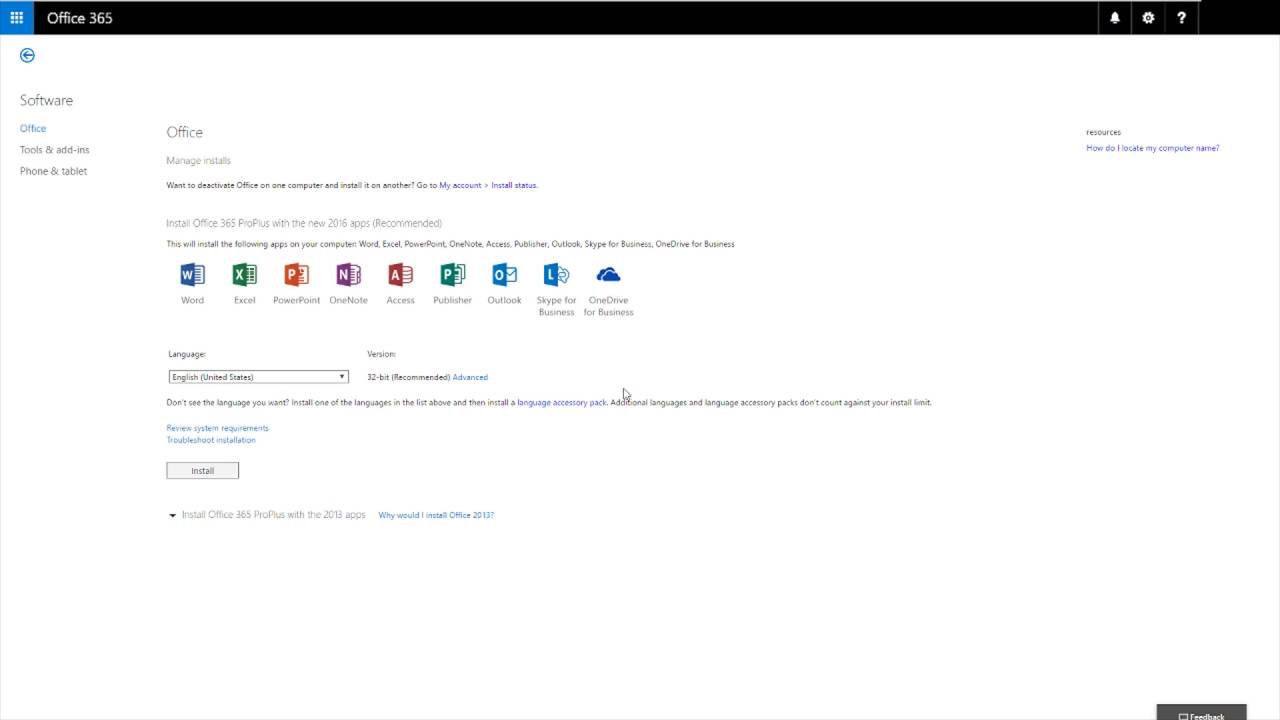Screen dimensions: 1280x720
Task: Click the PowerPoint app icon
Action: click(296, 274)
